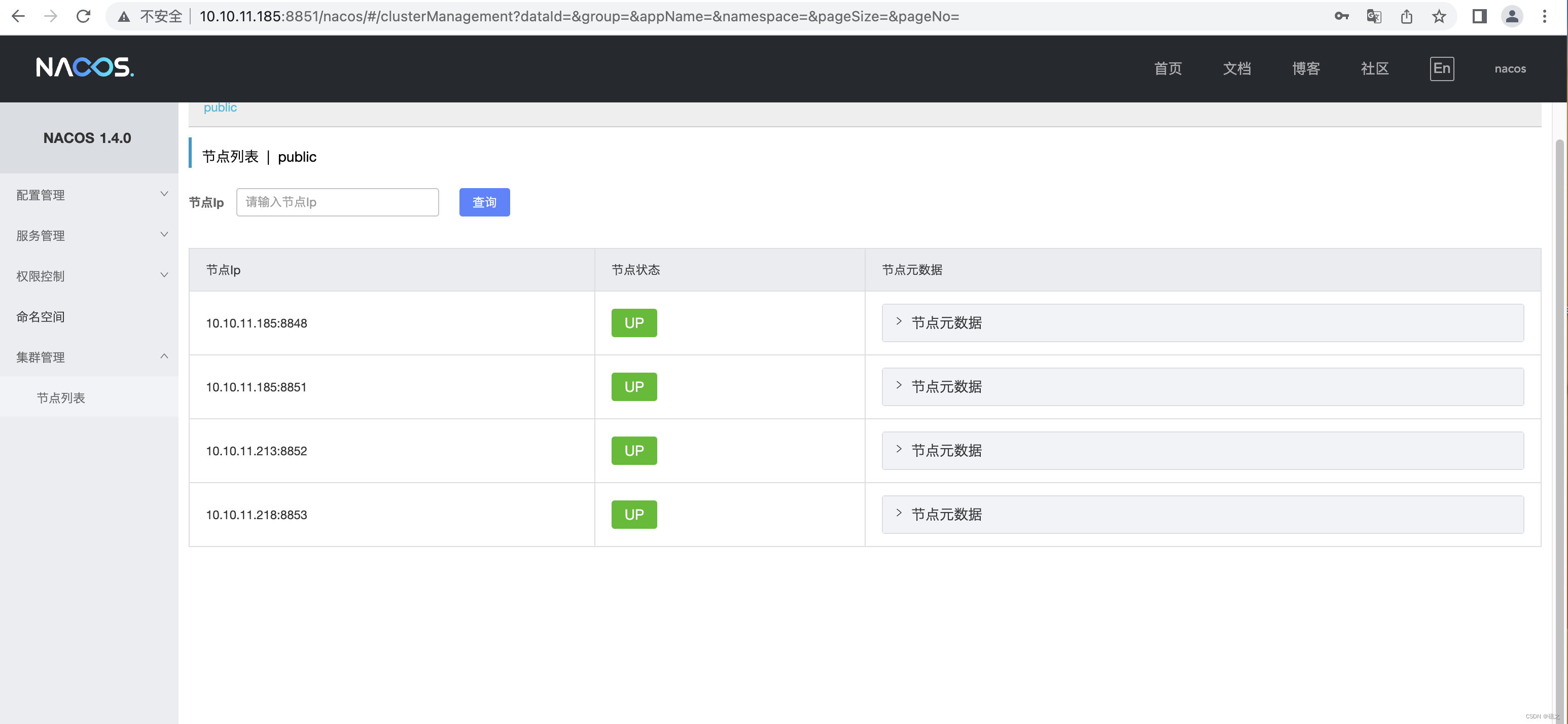Toggle the browser side panel icon

tap(1480, 16)
